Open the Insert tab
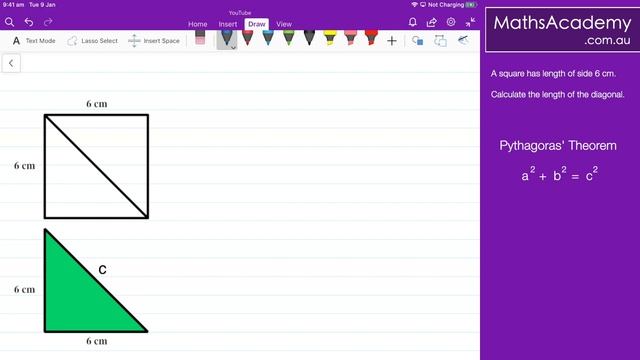Viewport: 640px width, 360px height. (x=228, y=24)
